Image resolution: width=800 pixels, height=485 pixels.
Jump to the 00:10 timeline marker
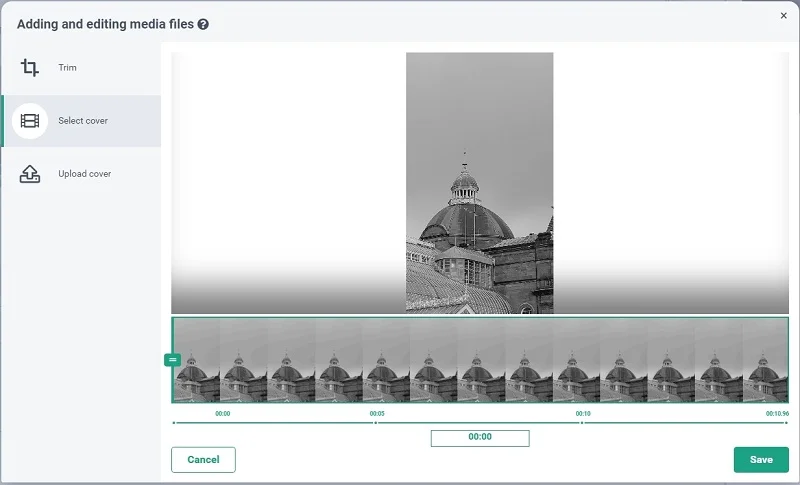coord(582,413)
